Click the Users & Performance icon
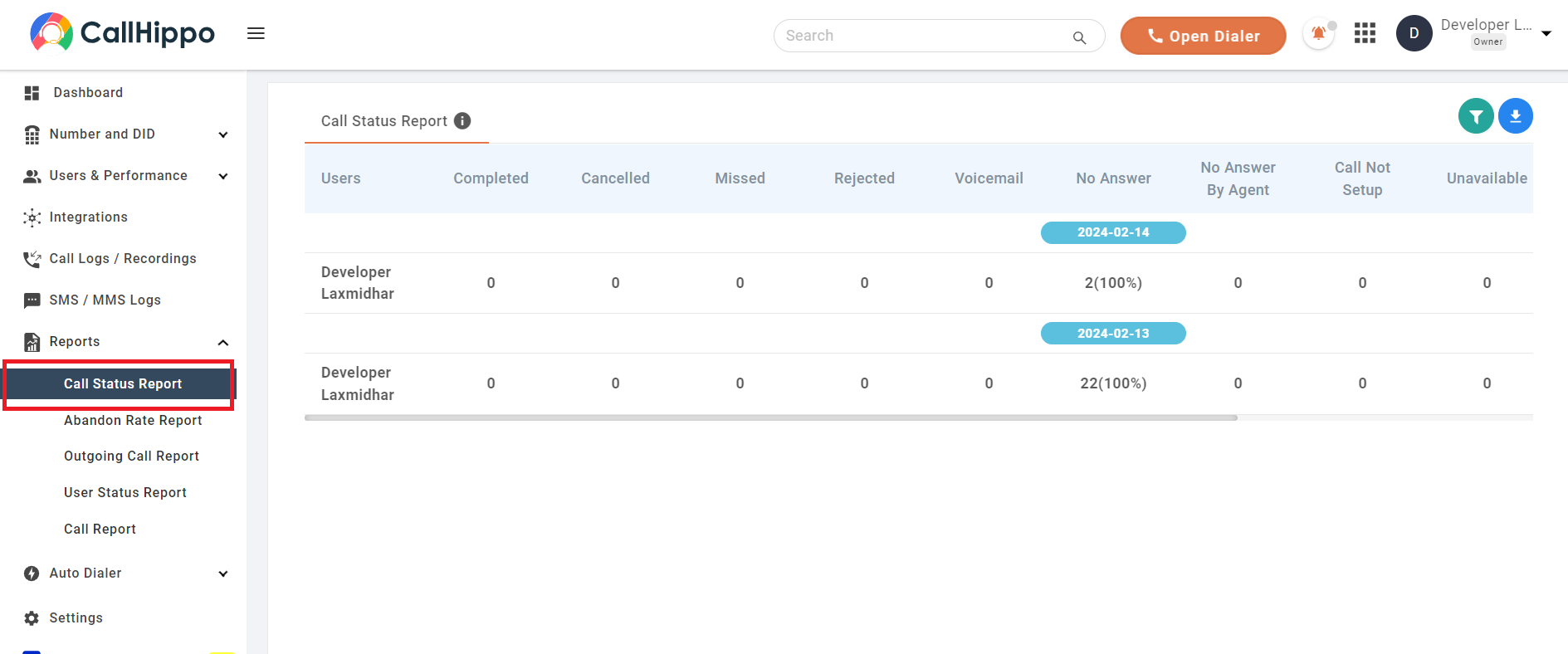The width and height of the screenshot is (1568, 654). click(x=32, y=176)
